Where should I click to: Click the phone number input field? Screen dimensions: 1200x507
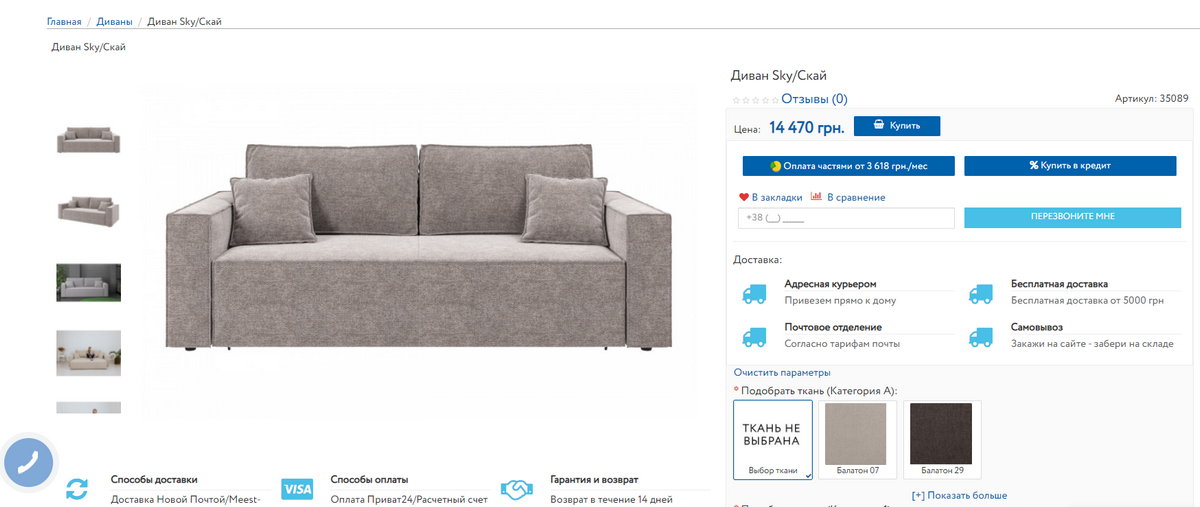point(846,218)
